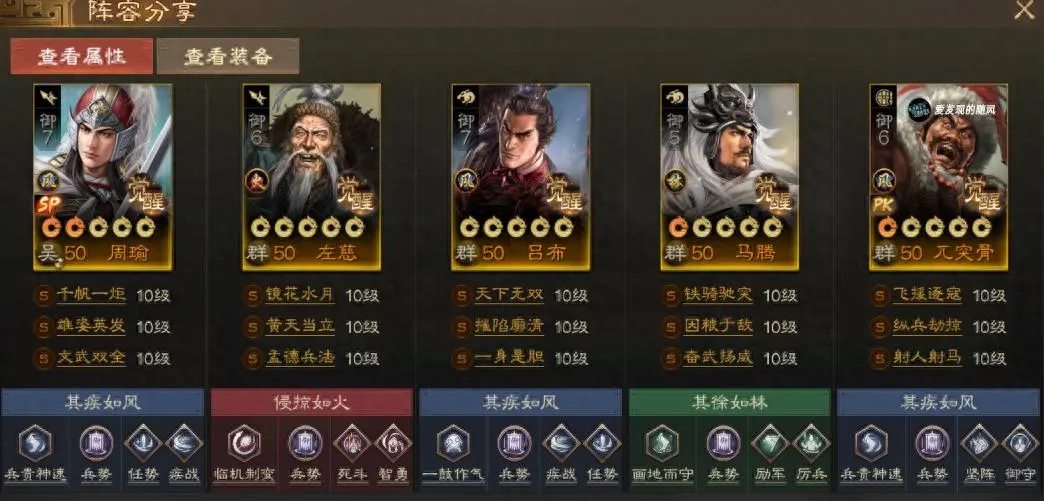This screenshot has height=501, width=1044.
Task: Click the 一鼓作气 icon under 吕布
Action: click(x=453, y=444)
